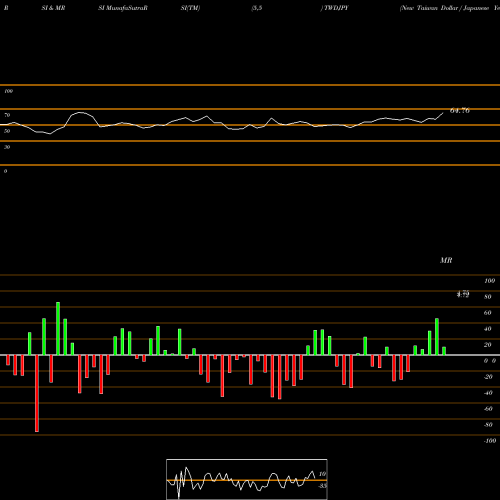
Task: Click the MR axis label -100
Action: [x=490, y=441]
